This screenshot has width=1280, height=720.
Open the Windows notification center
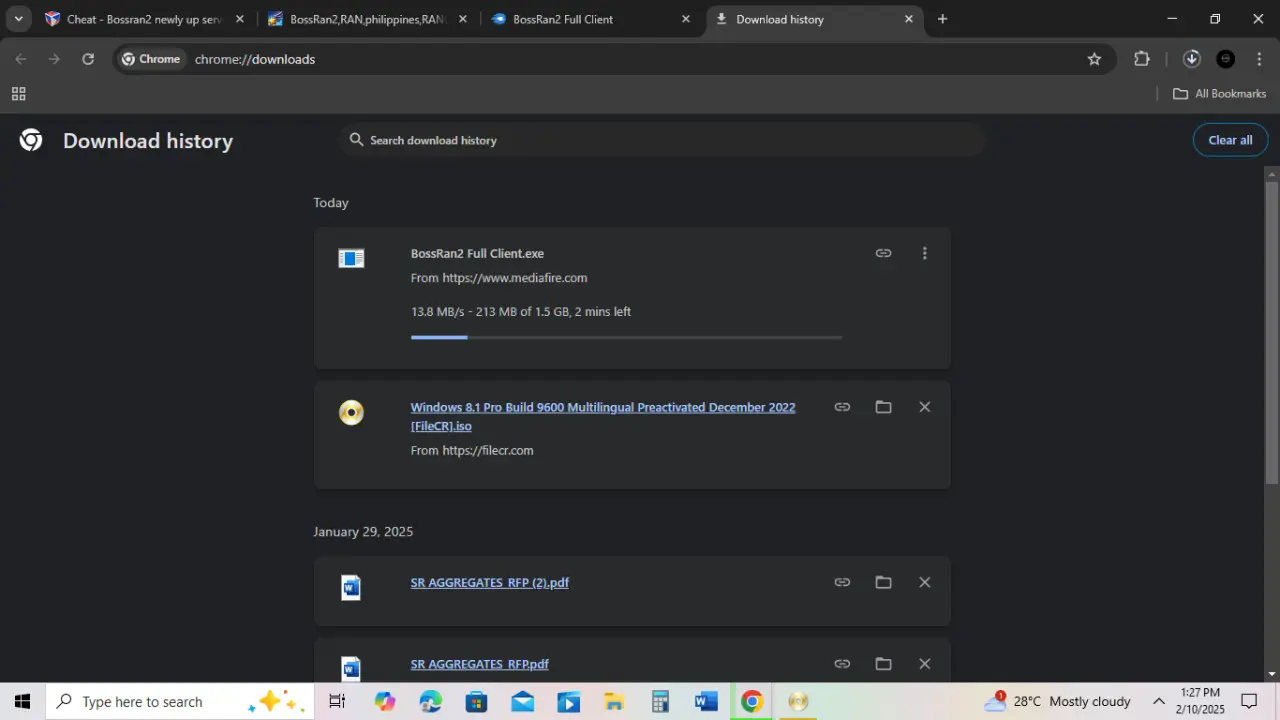pos(1249,701)
